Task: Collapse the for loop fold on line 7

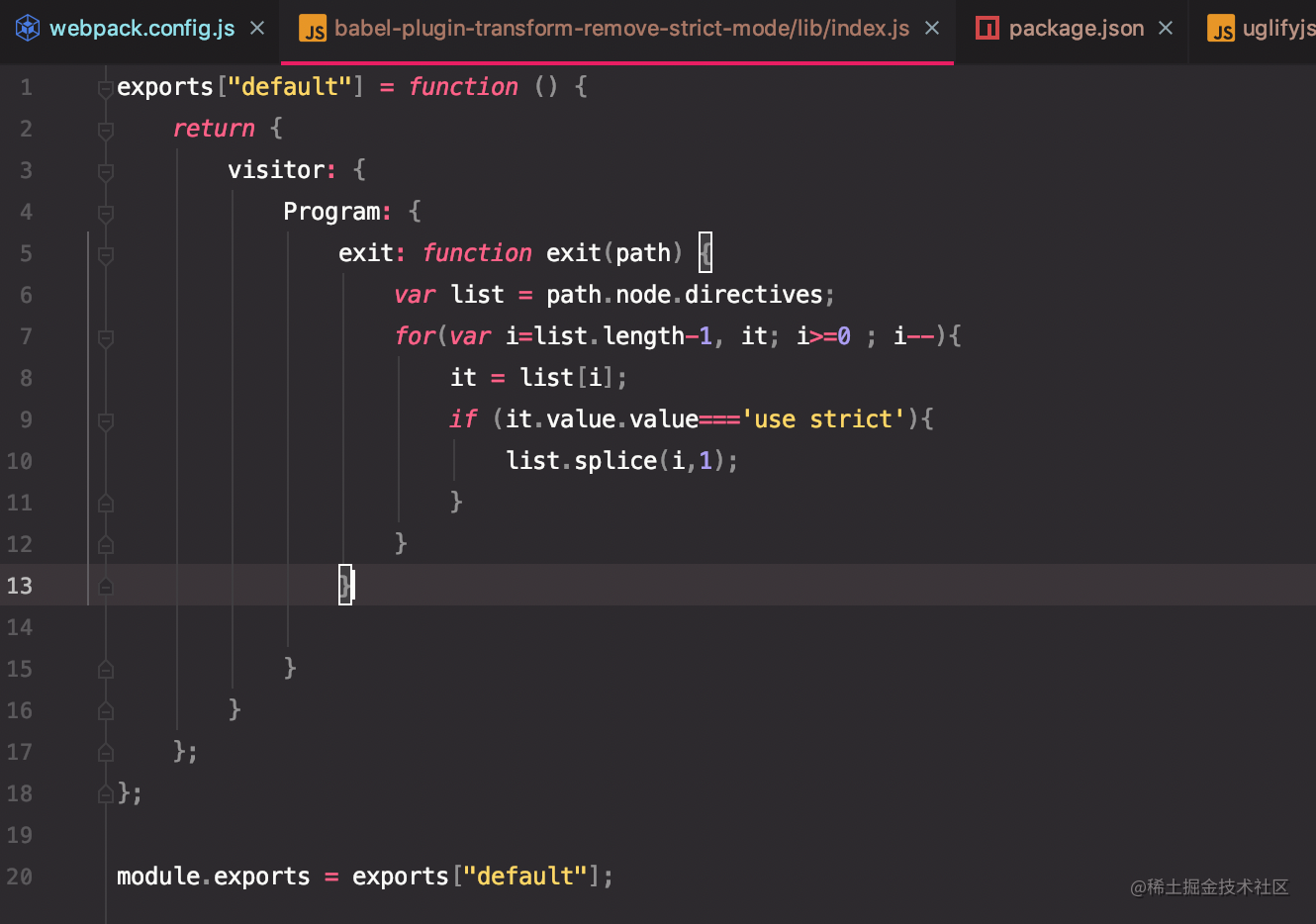Action: 105,336
